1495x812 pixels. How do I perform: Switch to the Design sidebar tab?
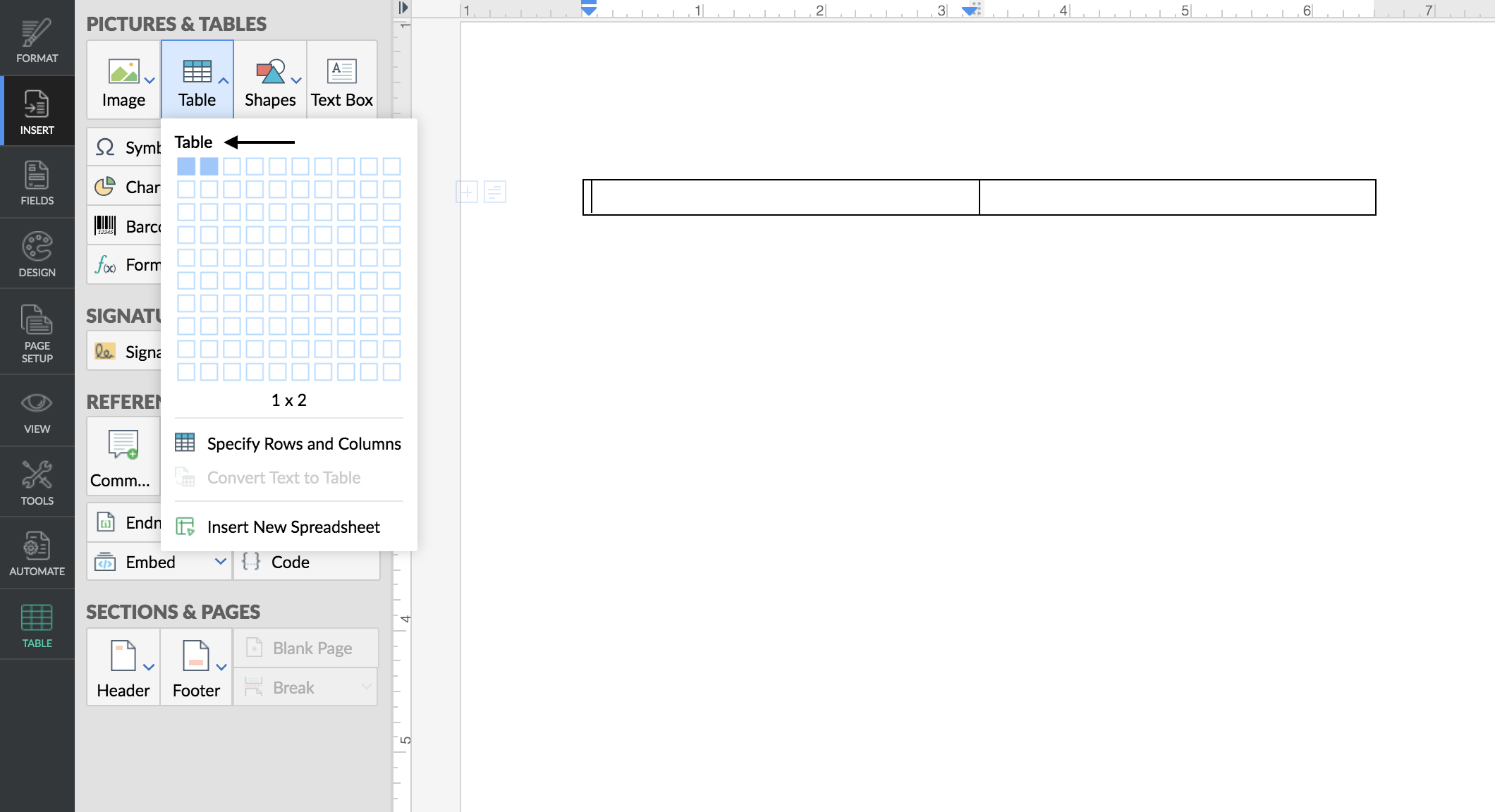coord(37,254)
